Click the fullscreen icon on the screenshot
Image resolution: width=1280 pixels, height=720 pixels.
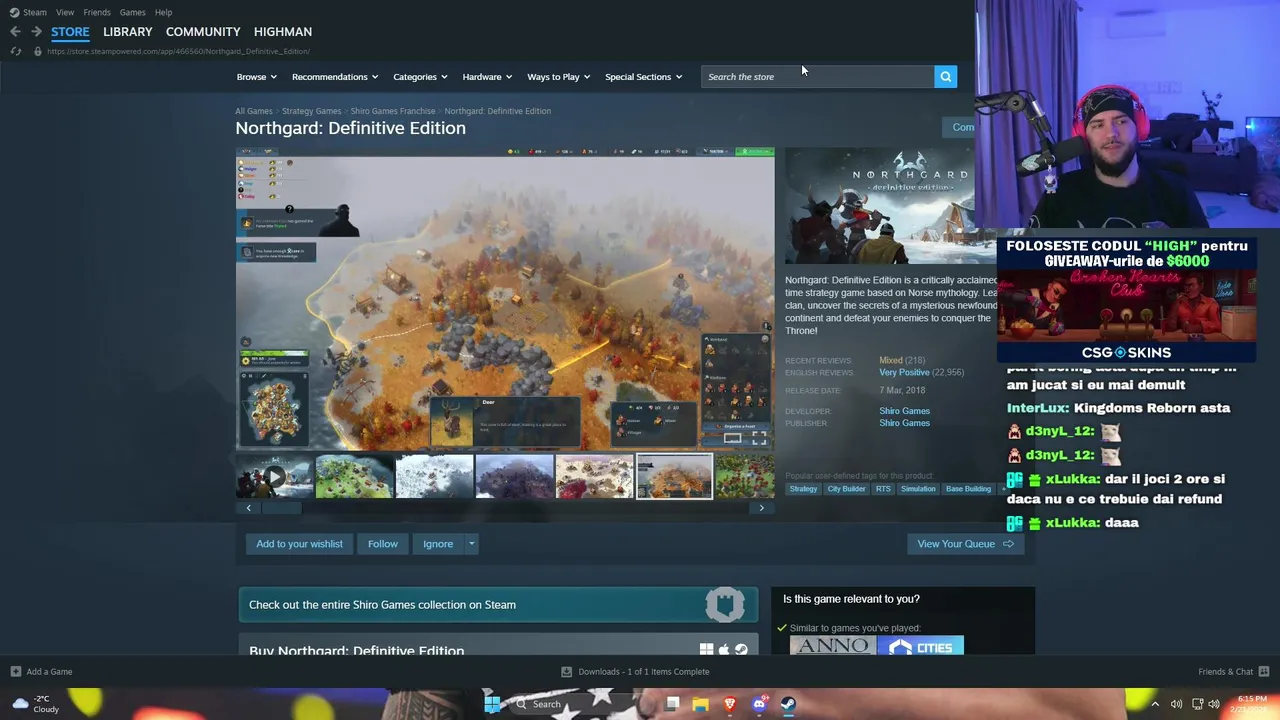click(x=759, y=439)
